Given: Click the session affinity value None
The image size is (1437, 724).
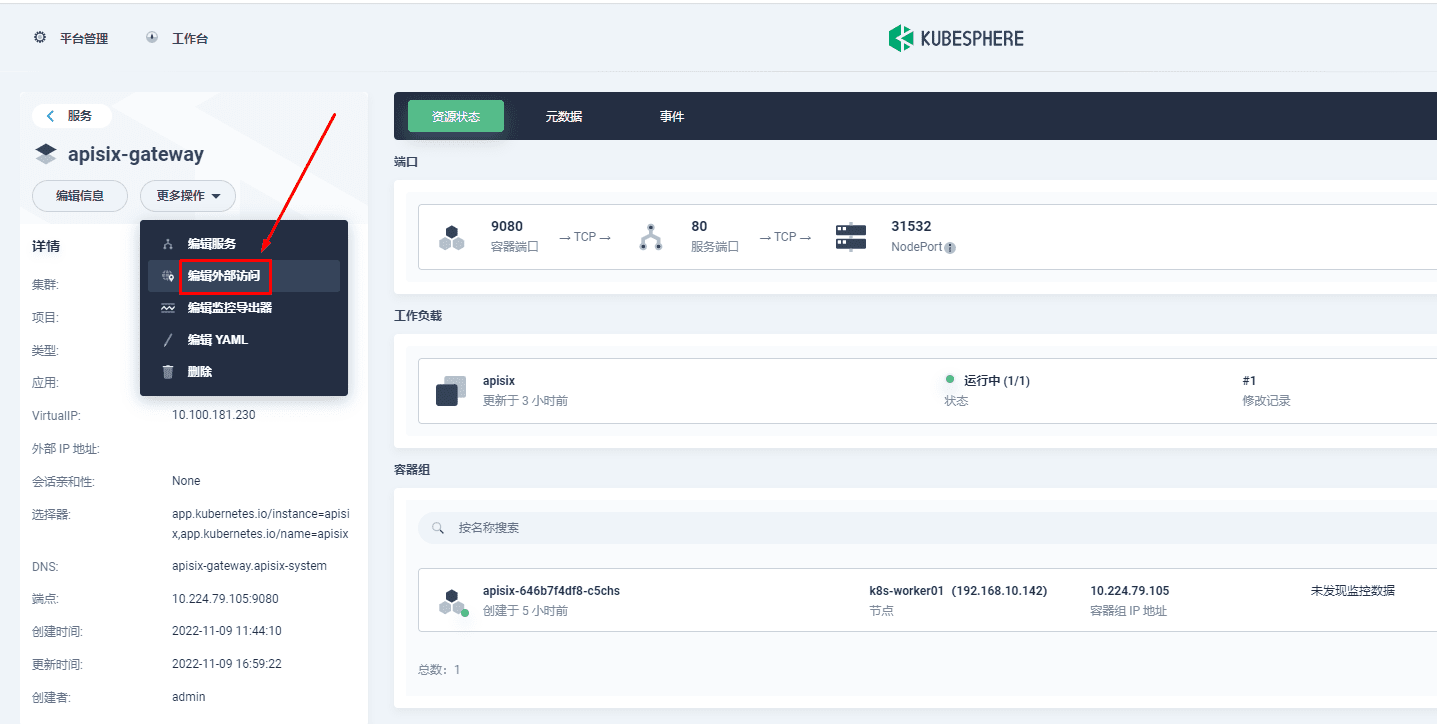Looking at the screenshot, I should 186,481.
